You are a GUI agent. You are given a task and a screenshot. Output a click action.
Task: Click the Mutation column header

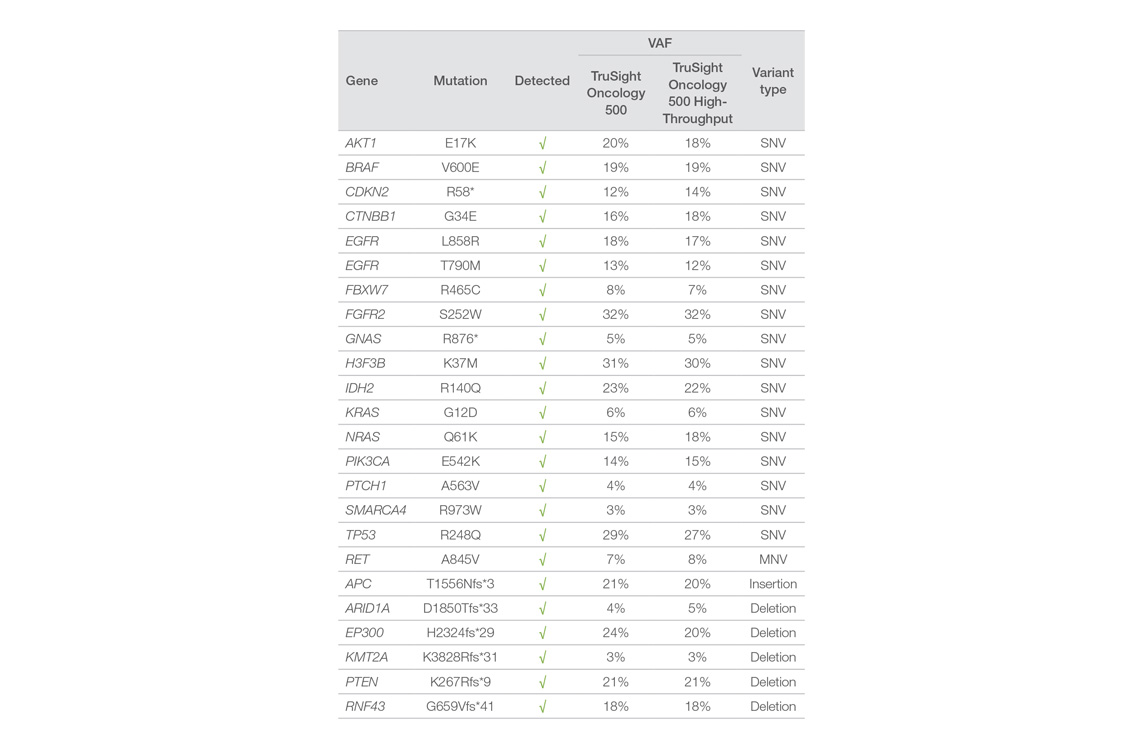(460, 81)
